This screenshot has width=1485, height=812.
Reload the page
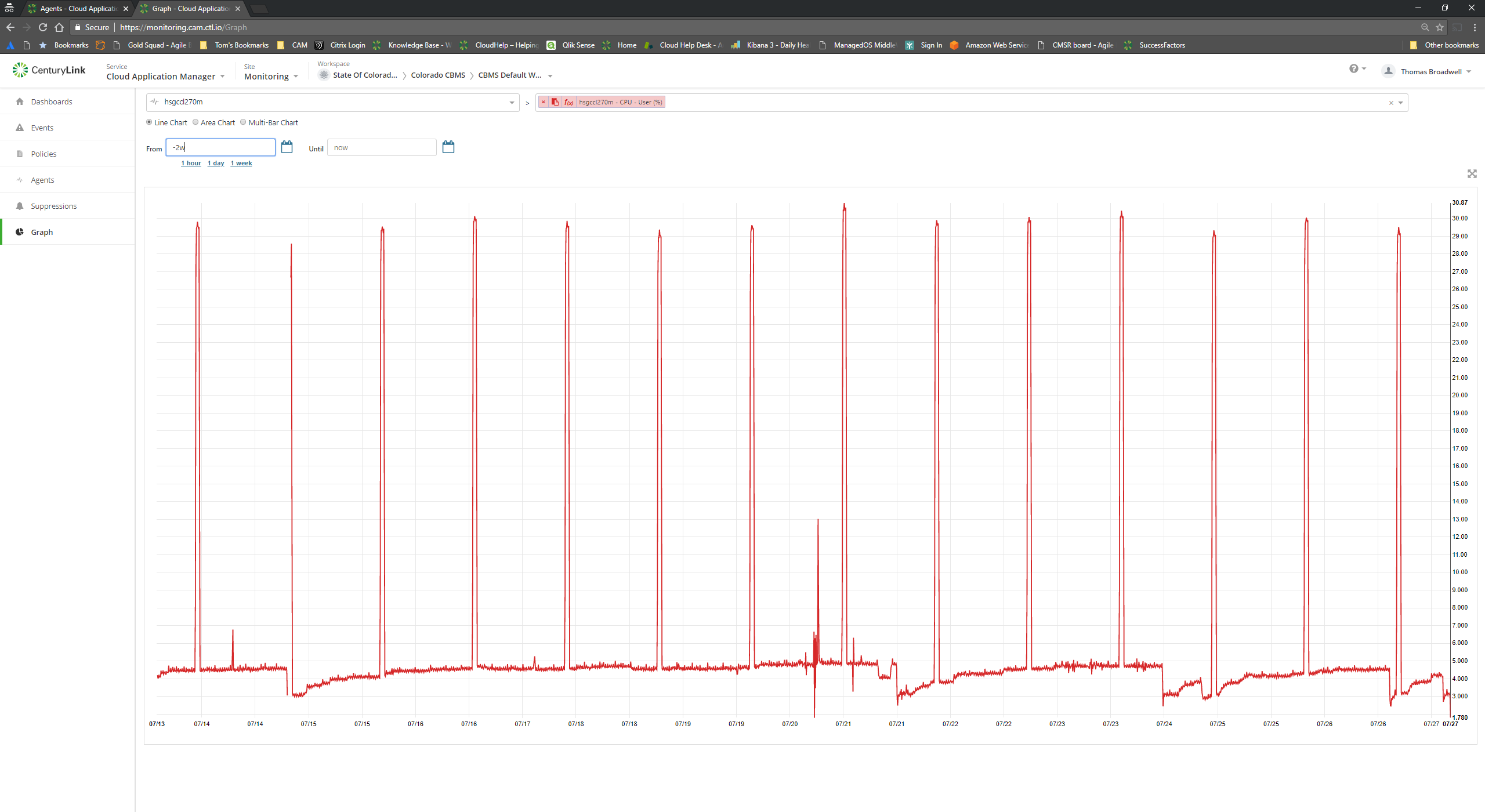coord(43,27)
